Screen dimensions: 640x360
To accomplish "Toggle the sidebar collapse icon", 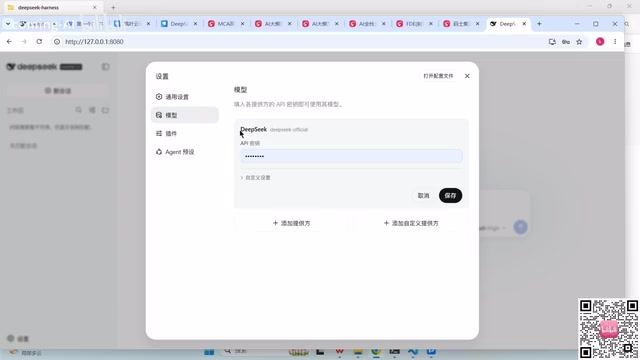I will (x=105, y=67).
